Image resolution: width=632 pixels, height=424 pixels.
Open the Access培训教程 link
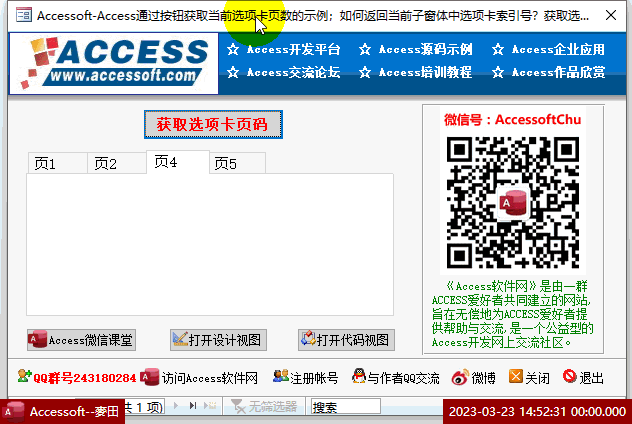[426, 73]
